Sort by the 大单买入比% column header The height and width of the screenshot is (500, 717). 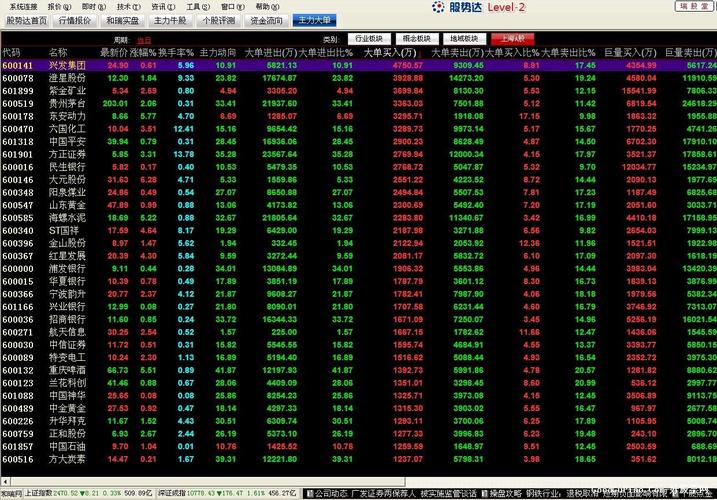513,53
